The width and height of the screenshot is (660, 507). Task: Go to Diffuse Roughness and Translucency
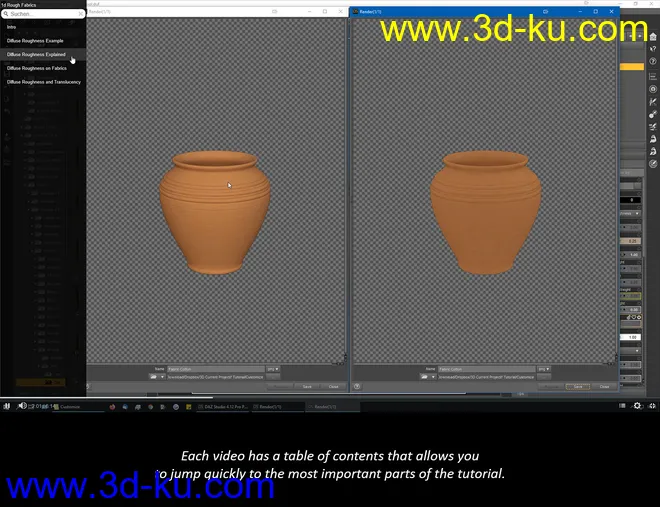click(x=44, y=82)
